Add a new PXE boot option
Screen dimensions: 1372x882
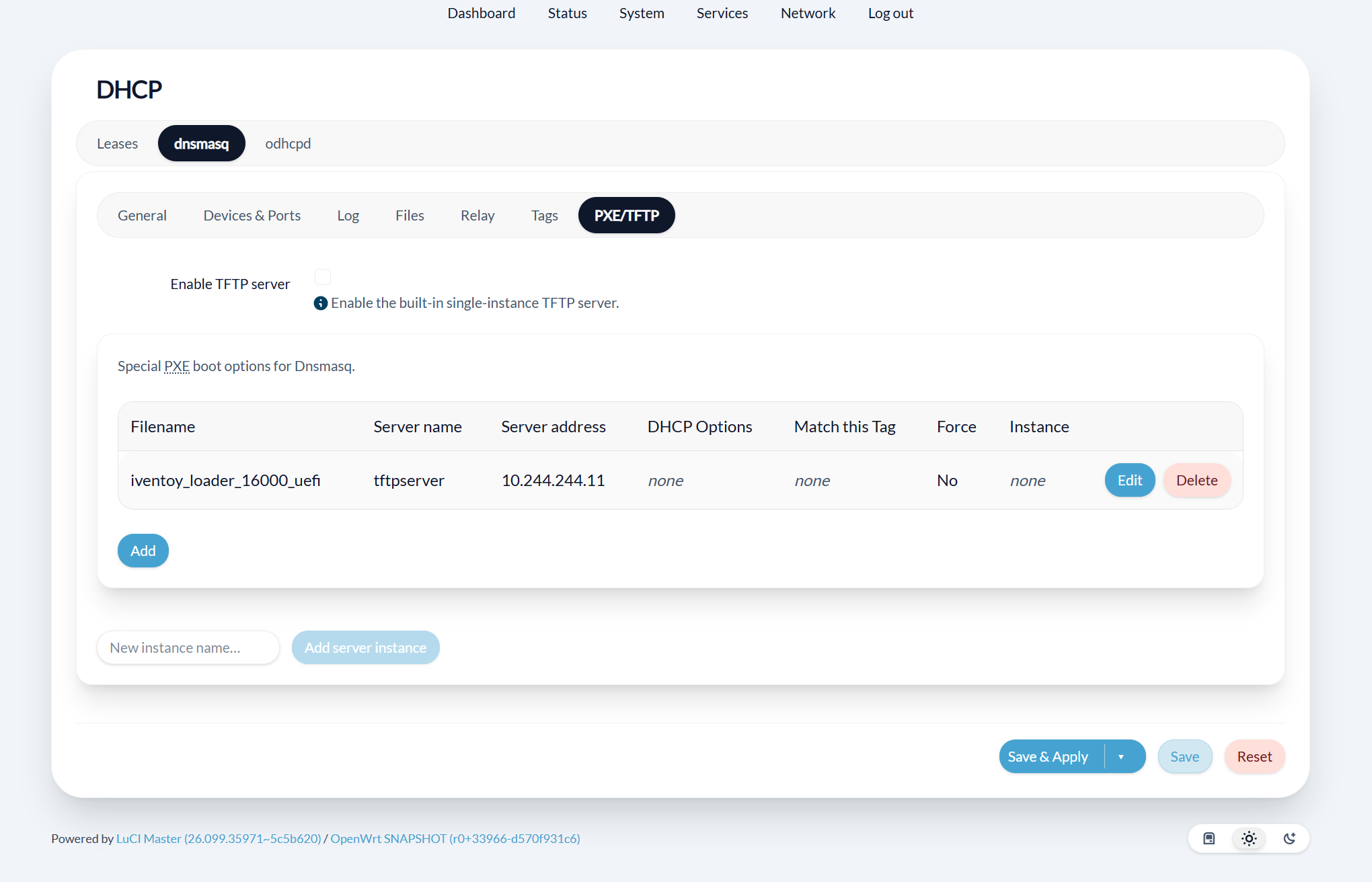point(143,551)
